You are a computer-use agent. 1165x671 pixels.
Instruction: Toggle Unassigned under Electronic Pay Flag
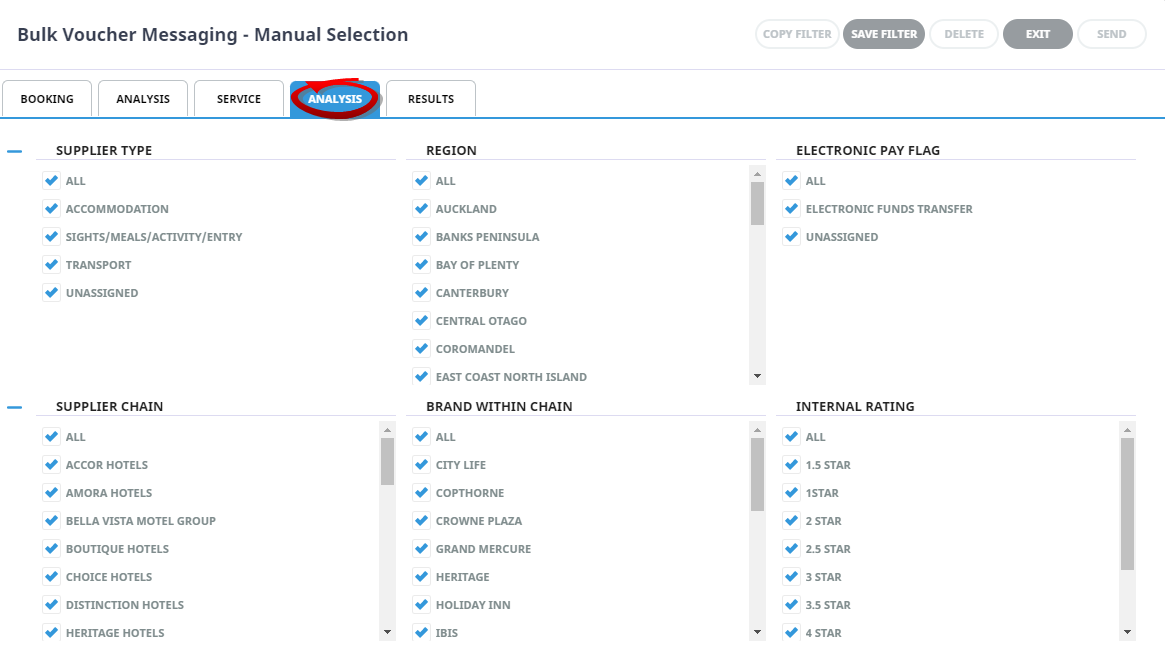point(791,237)
